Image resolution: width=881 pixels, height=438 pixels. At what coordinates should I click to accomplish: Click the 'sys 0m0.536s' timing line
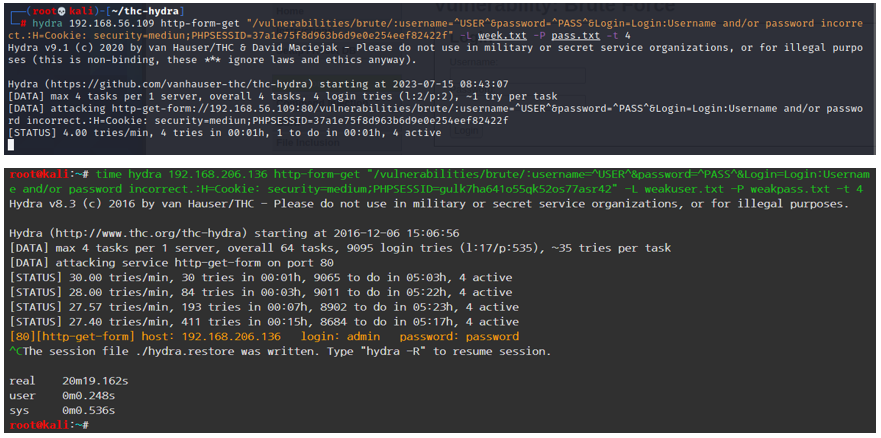(x=62, y=410)
